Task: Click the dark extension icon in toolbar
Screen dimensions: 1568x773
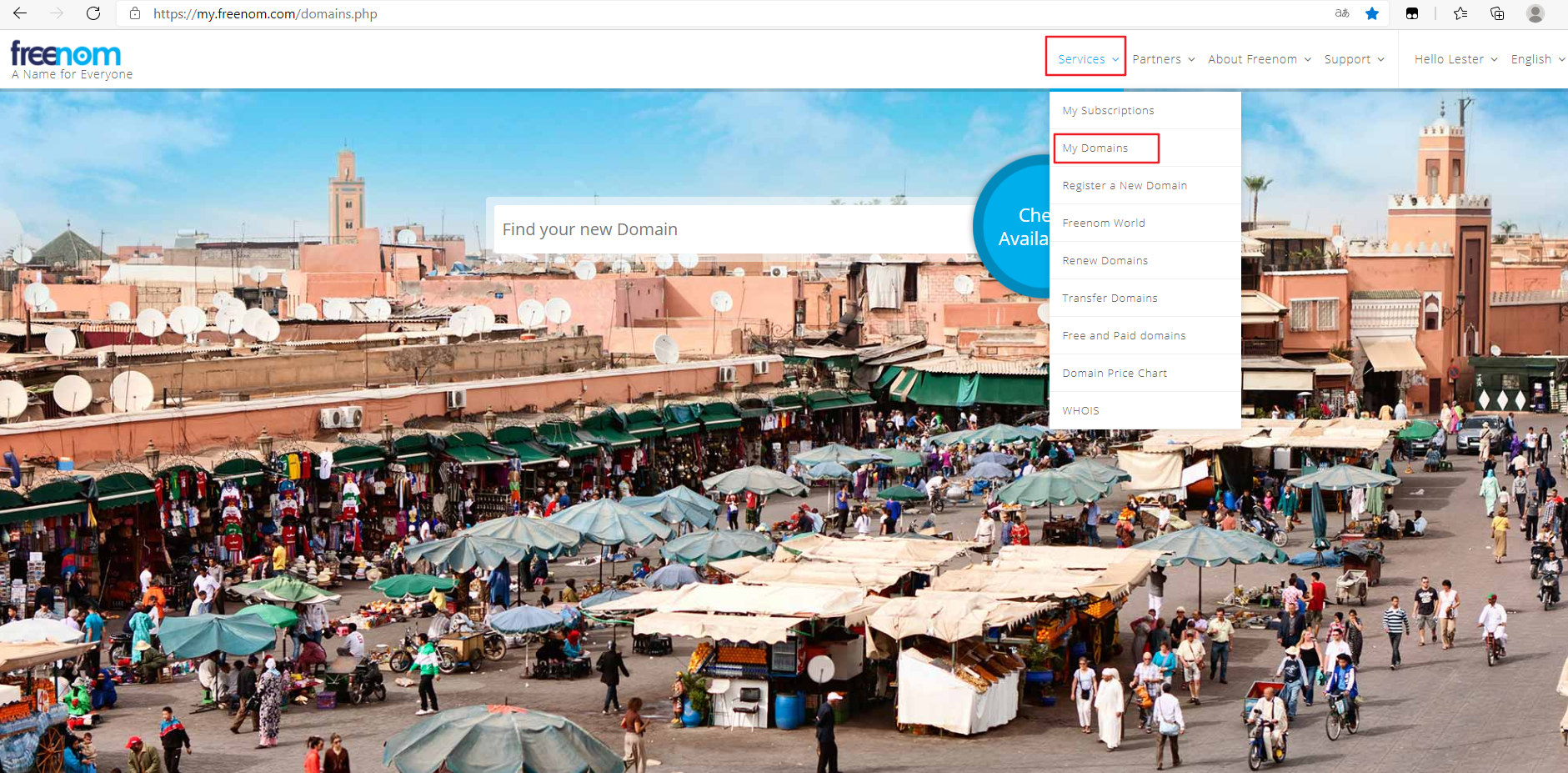Action: pyautogui.click(x=1412, y=13)
